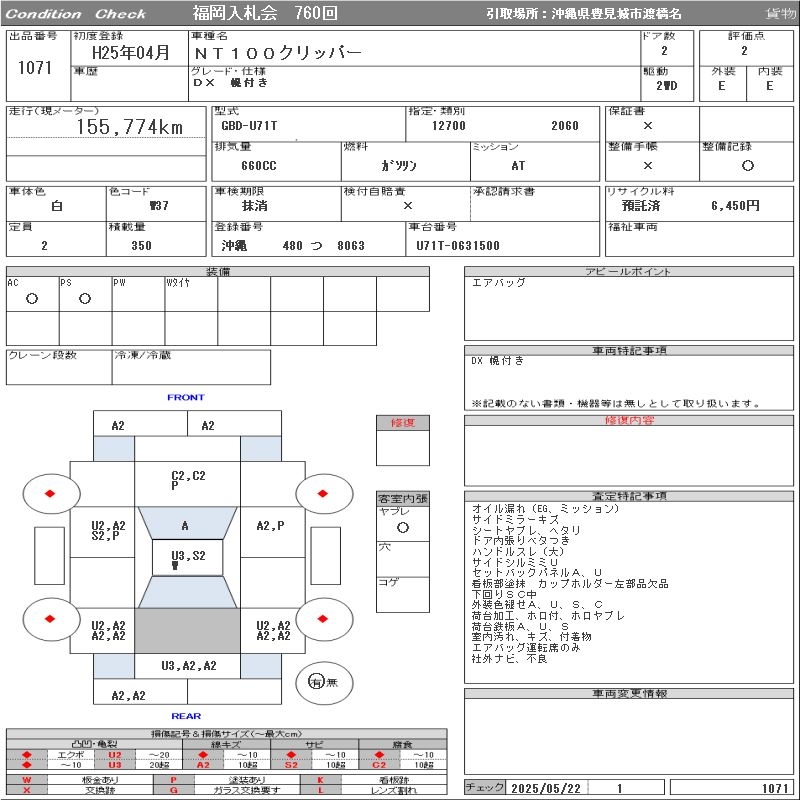Click the blue REAR label
800x800 pixels.
pos(186,716)
